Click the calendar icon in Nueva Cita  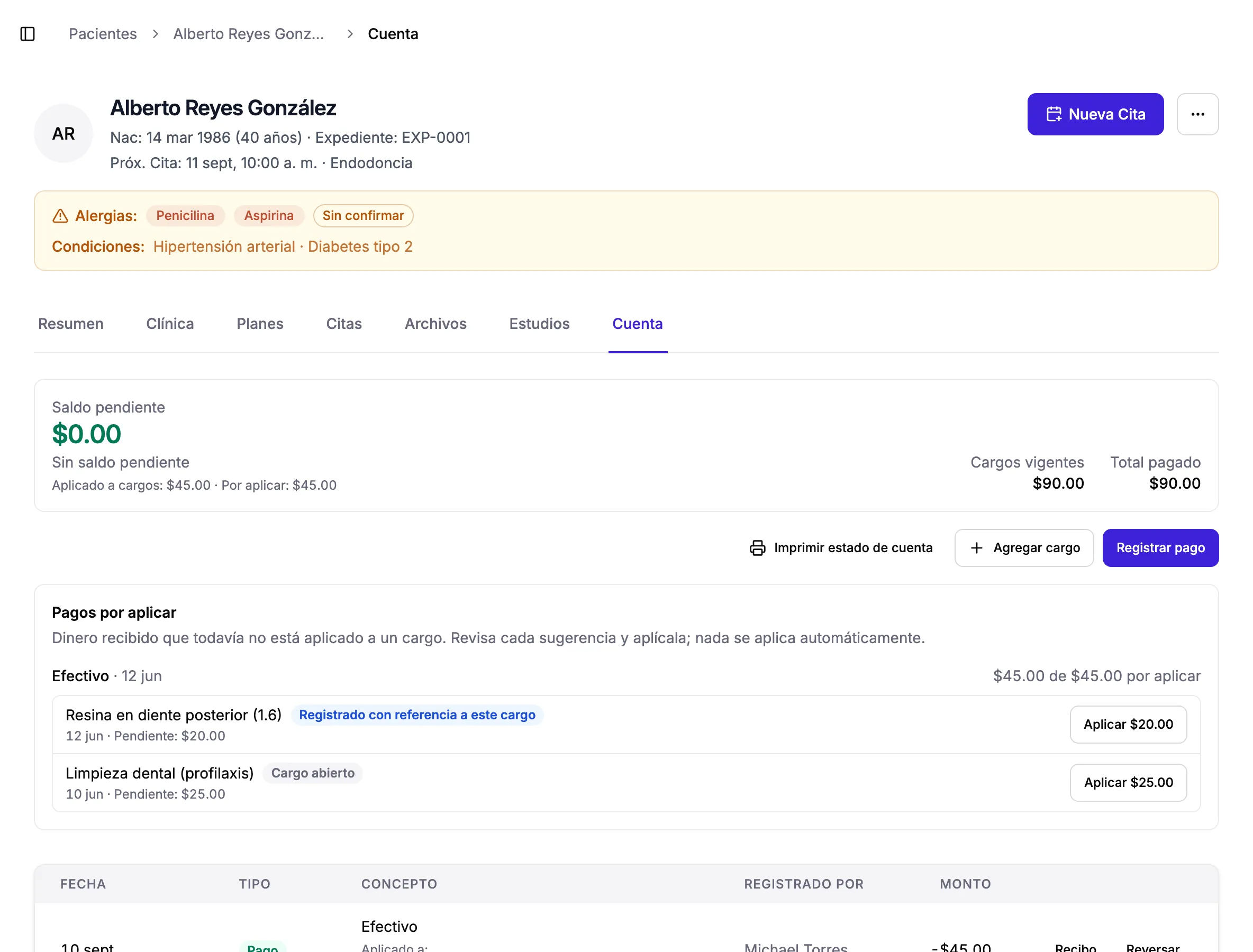(x=1054, y=114)
